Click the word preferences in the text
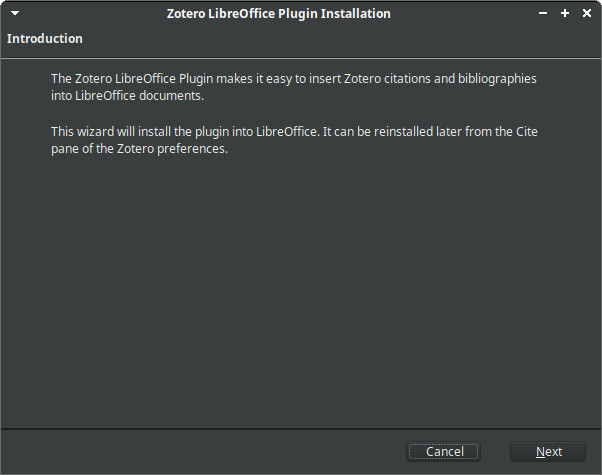 tap(192, 149)
